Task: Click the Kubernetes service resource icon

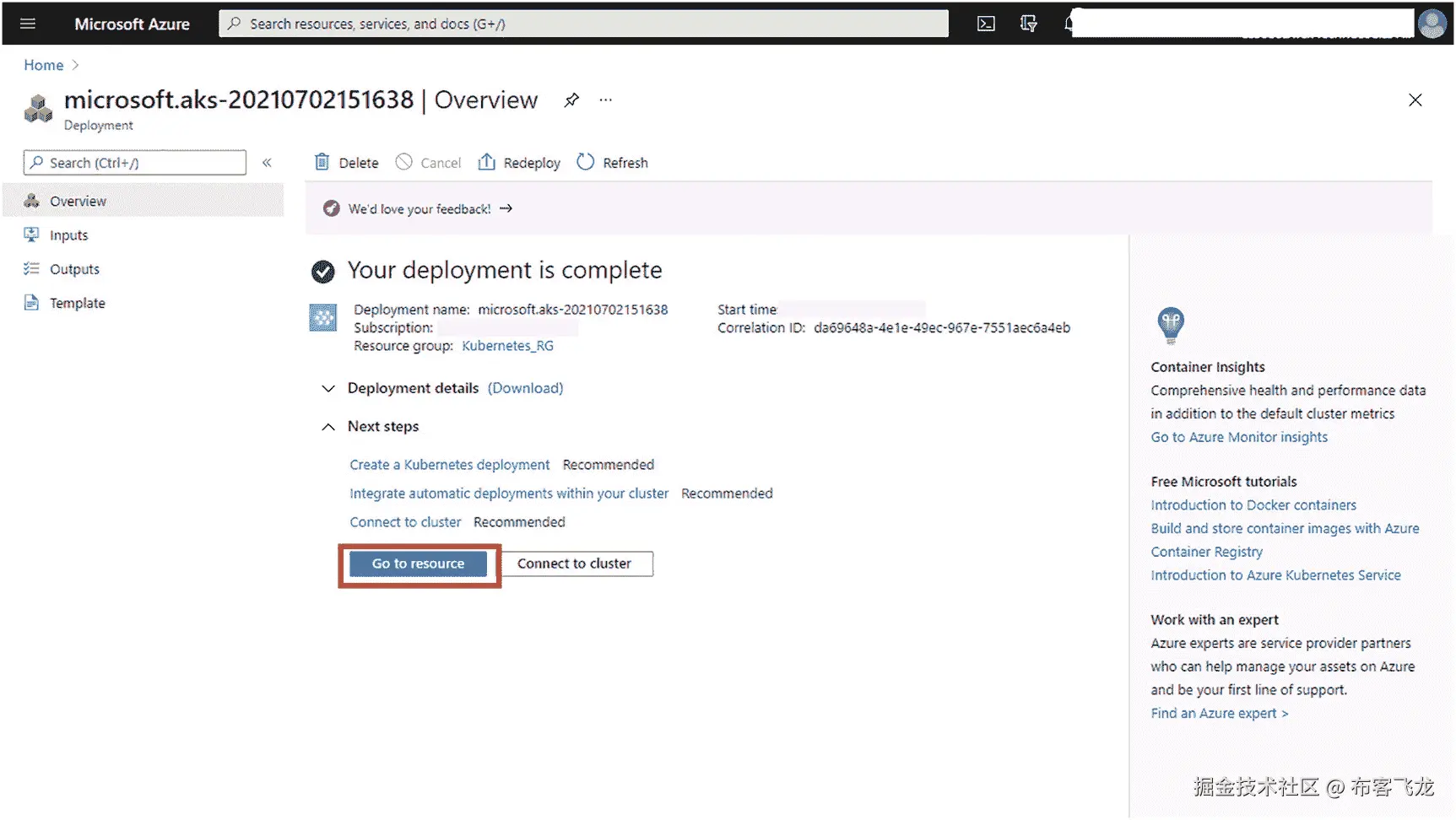Action: [323, 318]
